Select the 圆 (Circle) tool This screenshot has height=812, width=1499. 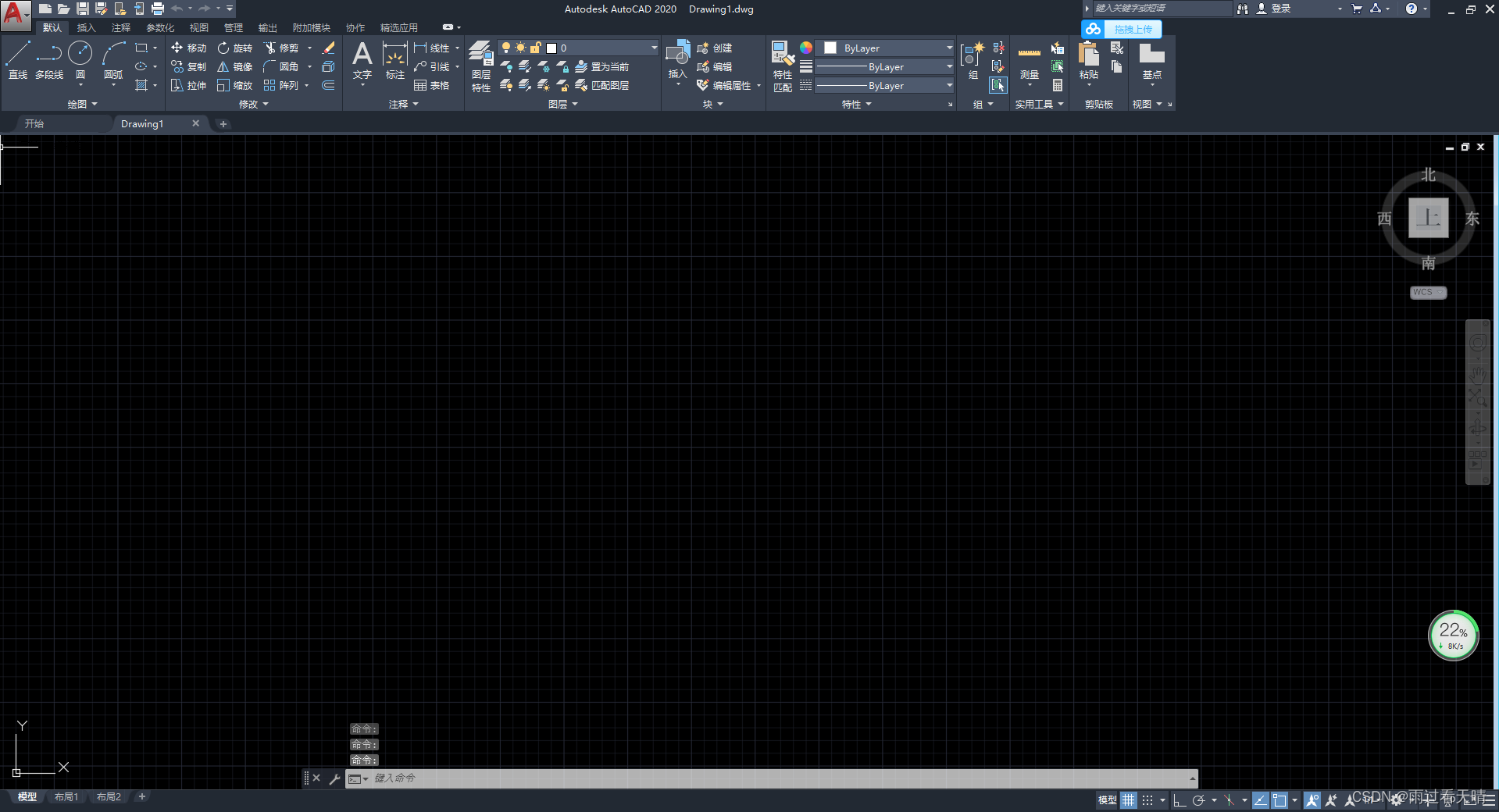(80, 61)
